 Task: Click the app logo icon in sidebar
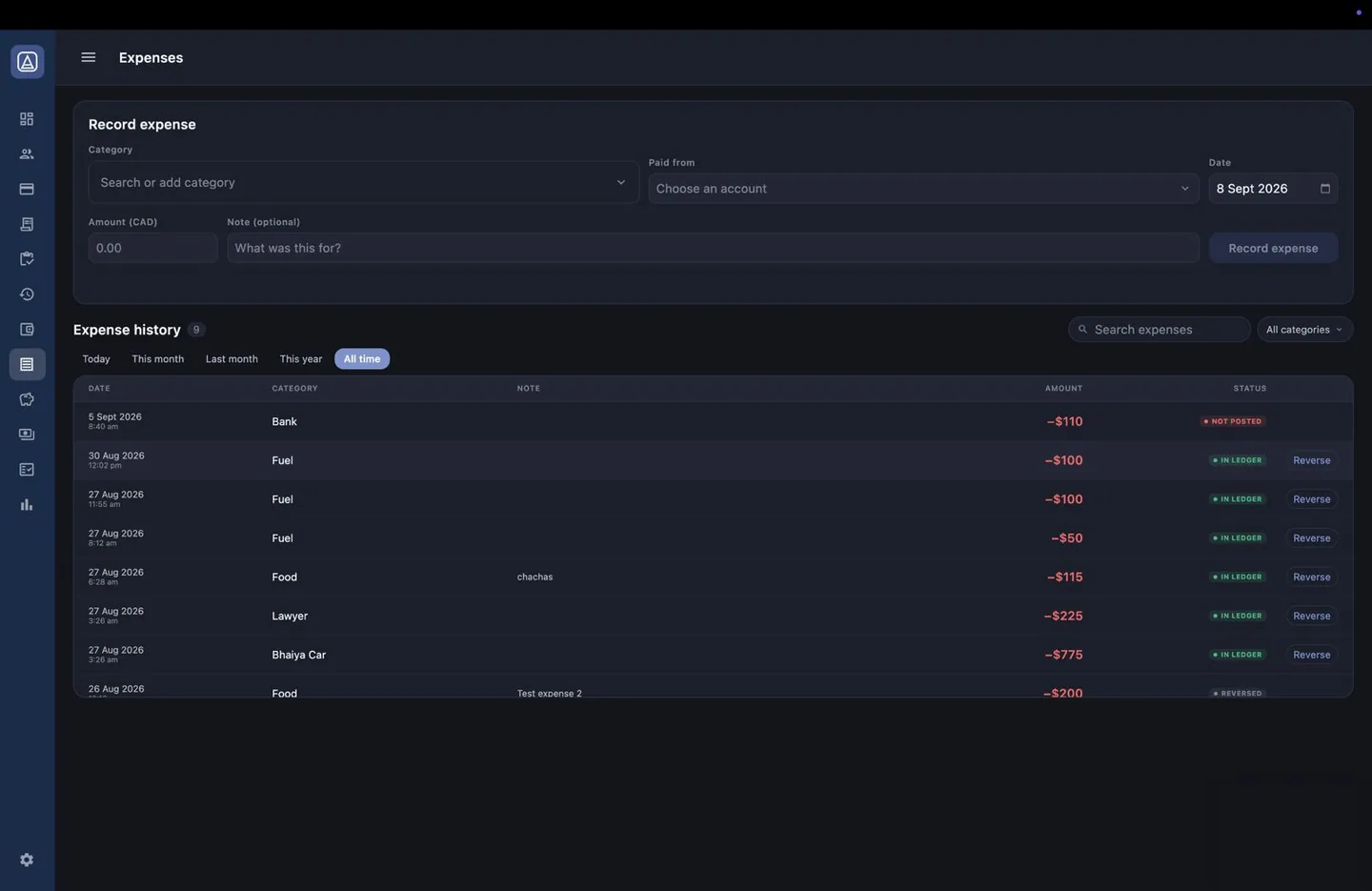(27, 62)
